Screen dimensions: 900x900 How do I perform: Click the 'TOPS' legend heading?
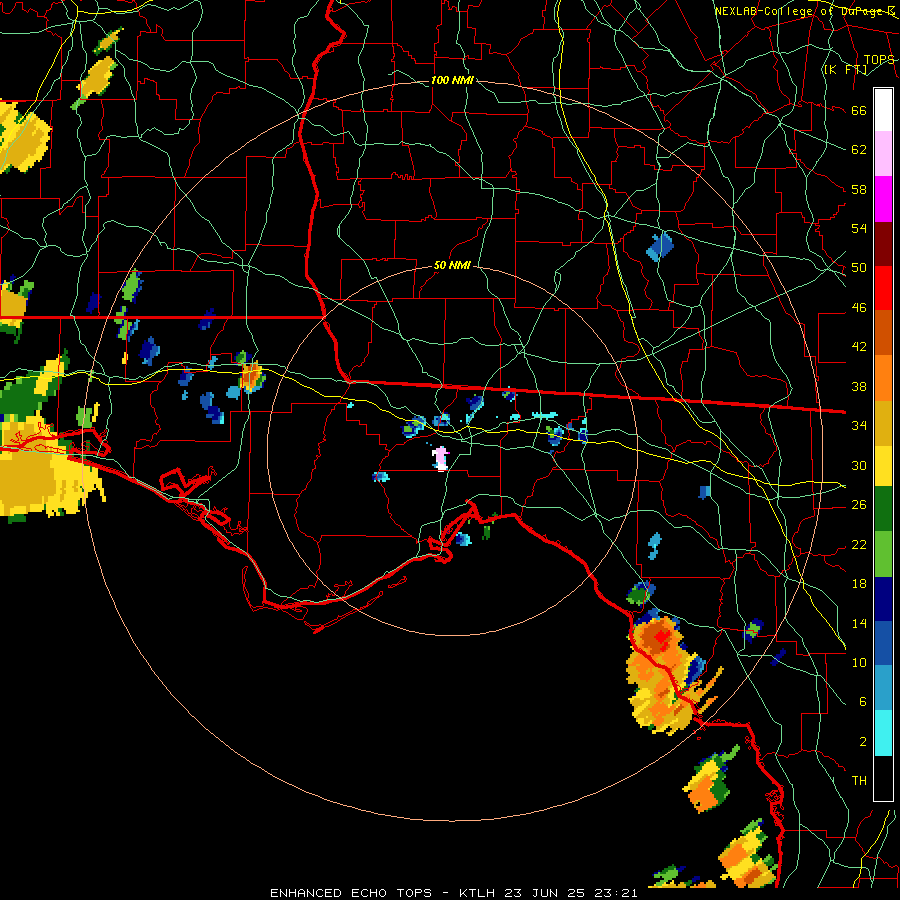[x=879, y=60]
